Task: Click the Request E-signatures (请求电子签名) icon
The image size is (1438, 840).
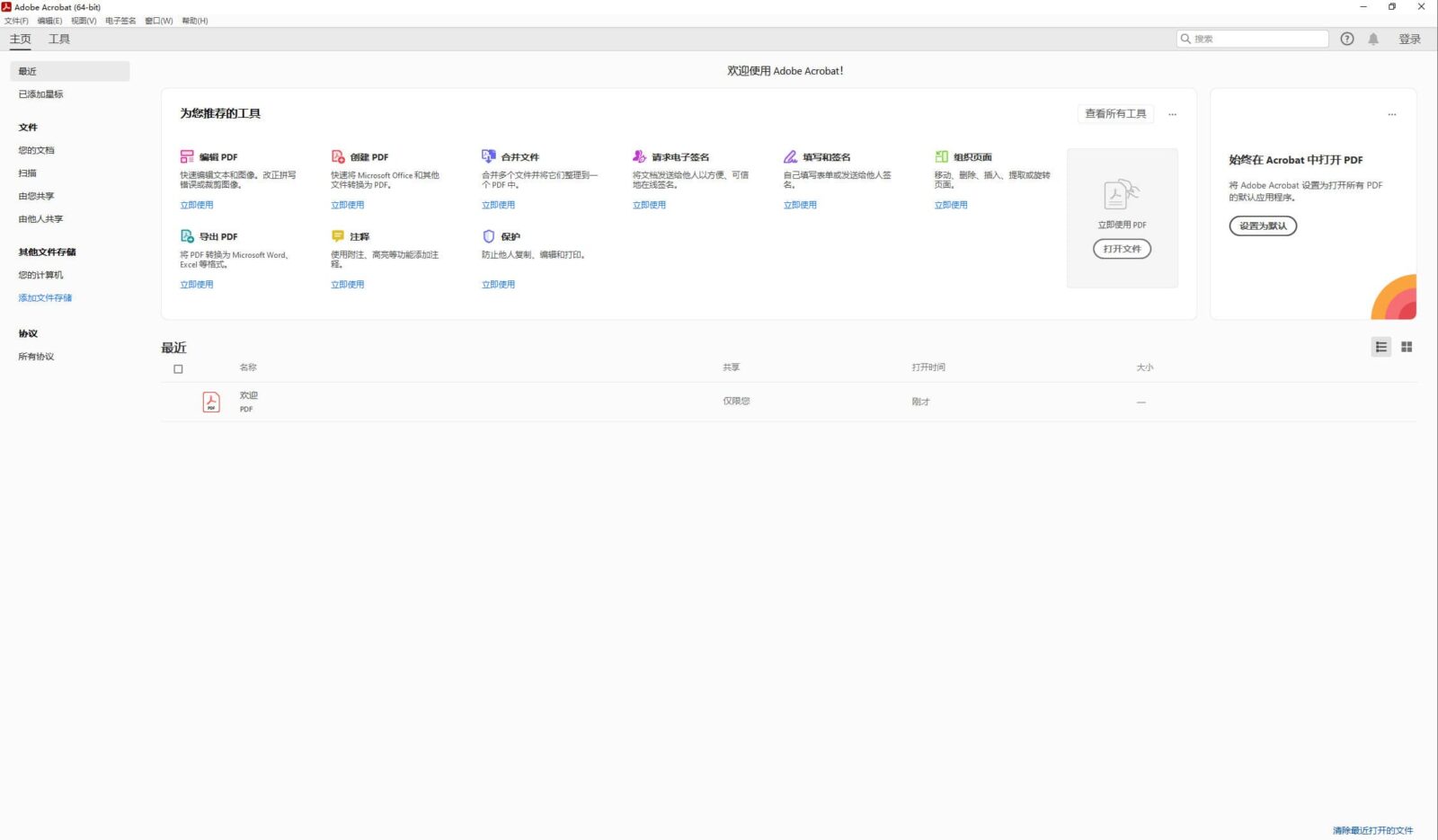Action: click(639, 156)
